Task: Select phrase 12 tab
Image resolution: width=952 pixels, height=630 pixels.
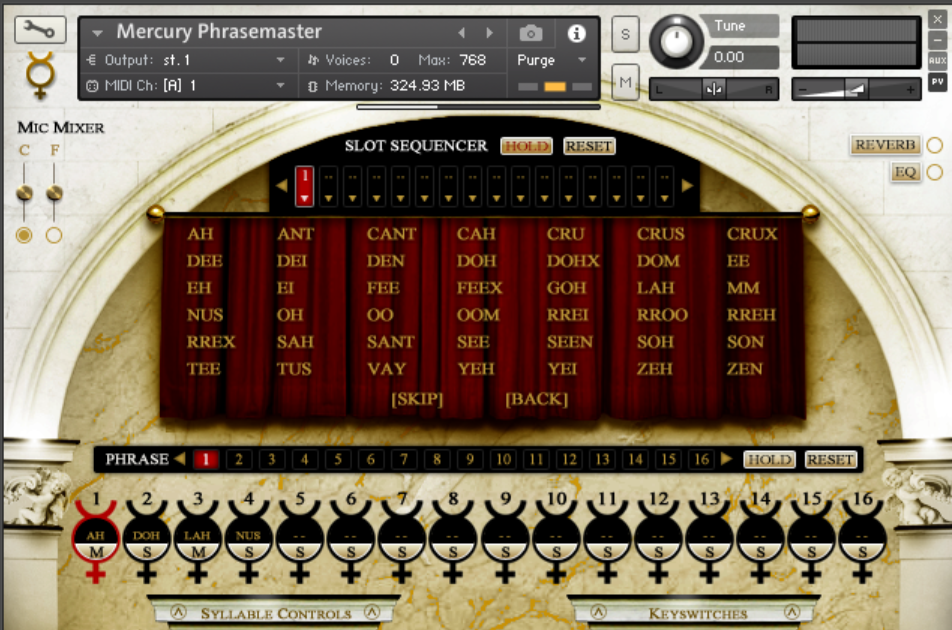Action: [569, 459]
